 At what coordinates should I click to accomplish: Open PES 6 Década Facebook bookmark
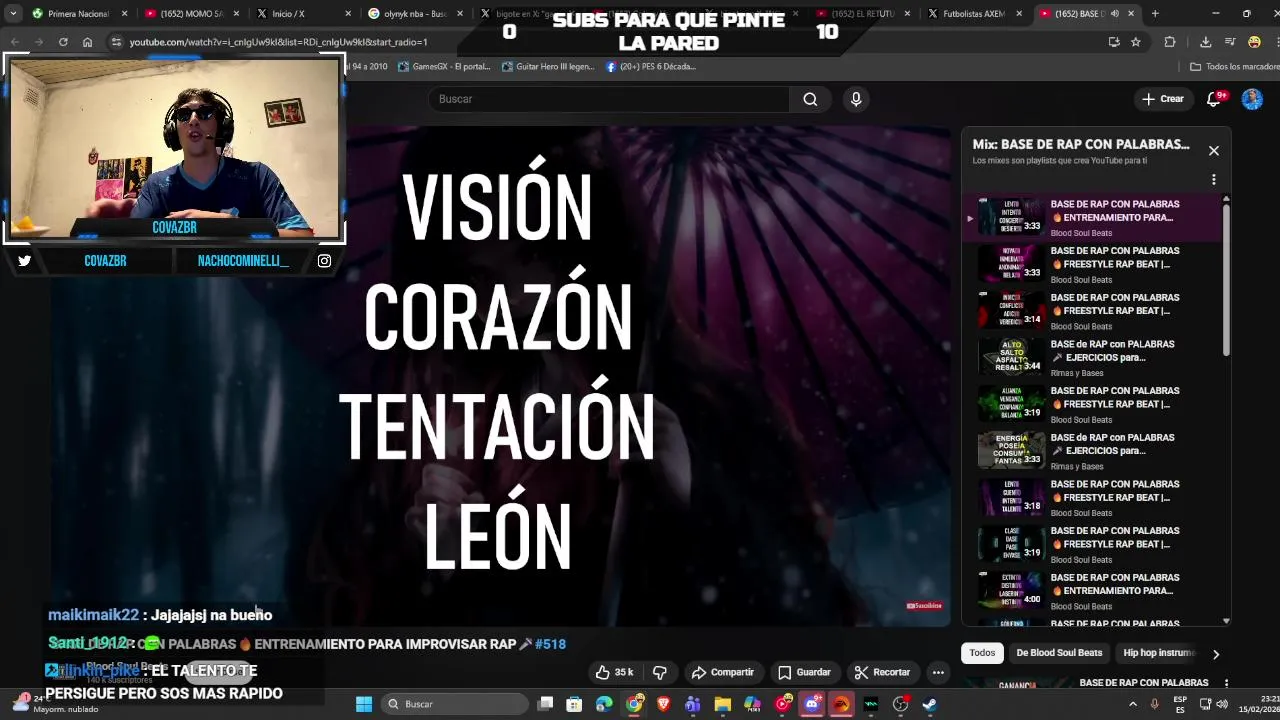[x=651, y=67]
